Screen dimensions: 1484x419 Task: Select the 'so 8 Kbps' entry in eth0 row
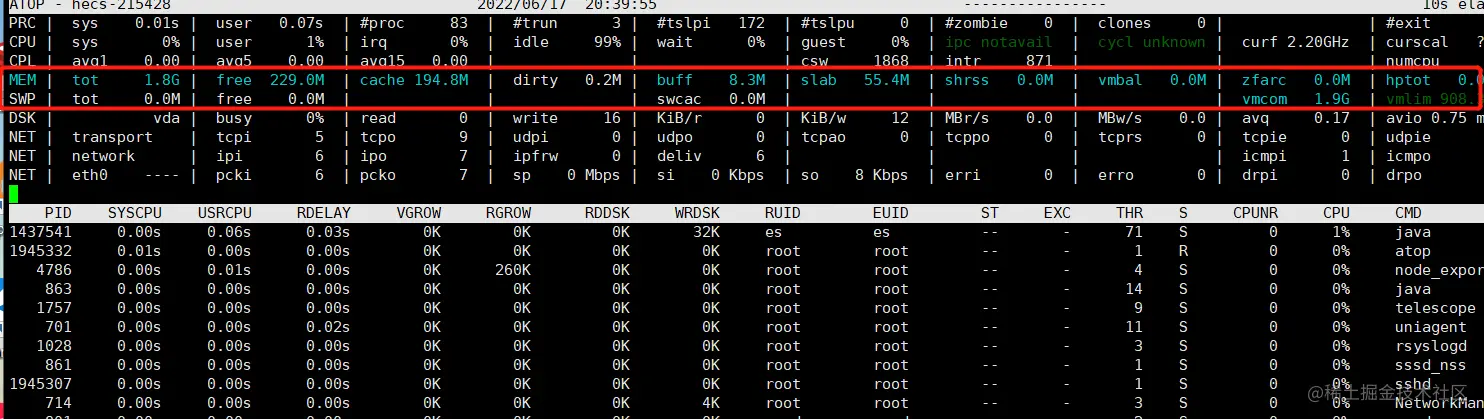tap(854, 175)
